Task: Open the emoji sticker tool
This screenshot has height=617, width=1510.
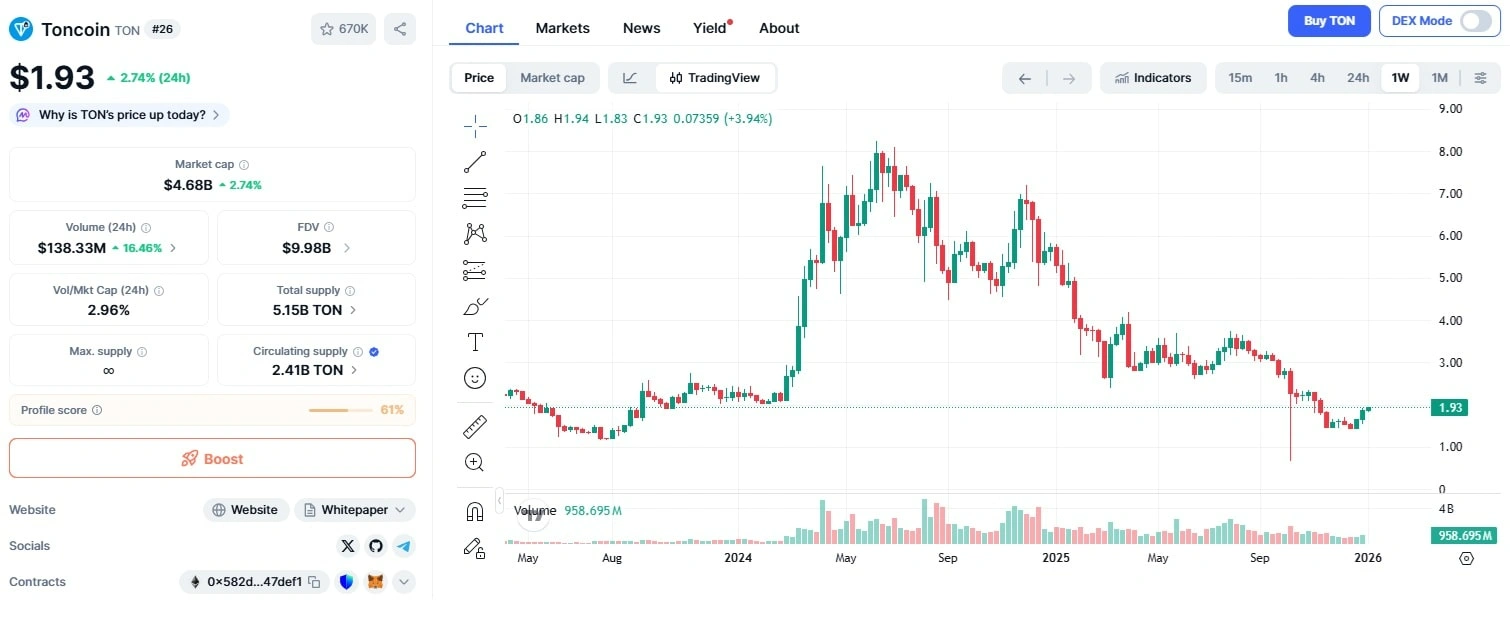Action: pos(475,378)
